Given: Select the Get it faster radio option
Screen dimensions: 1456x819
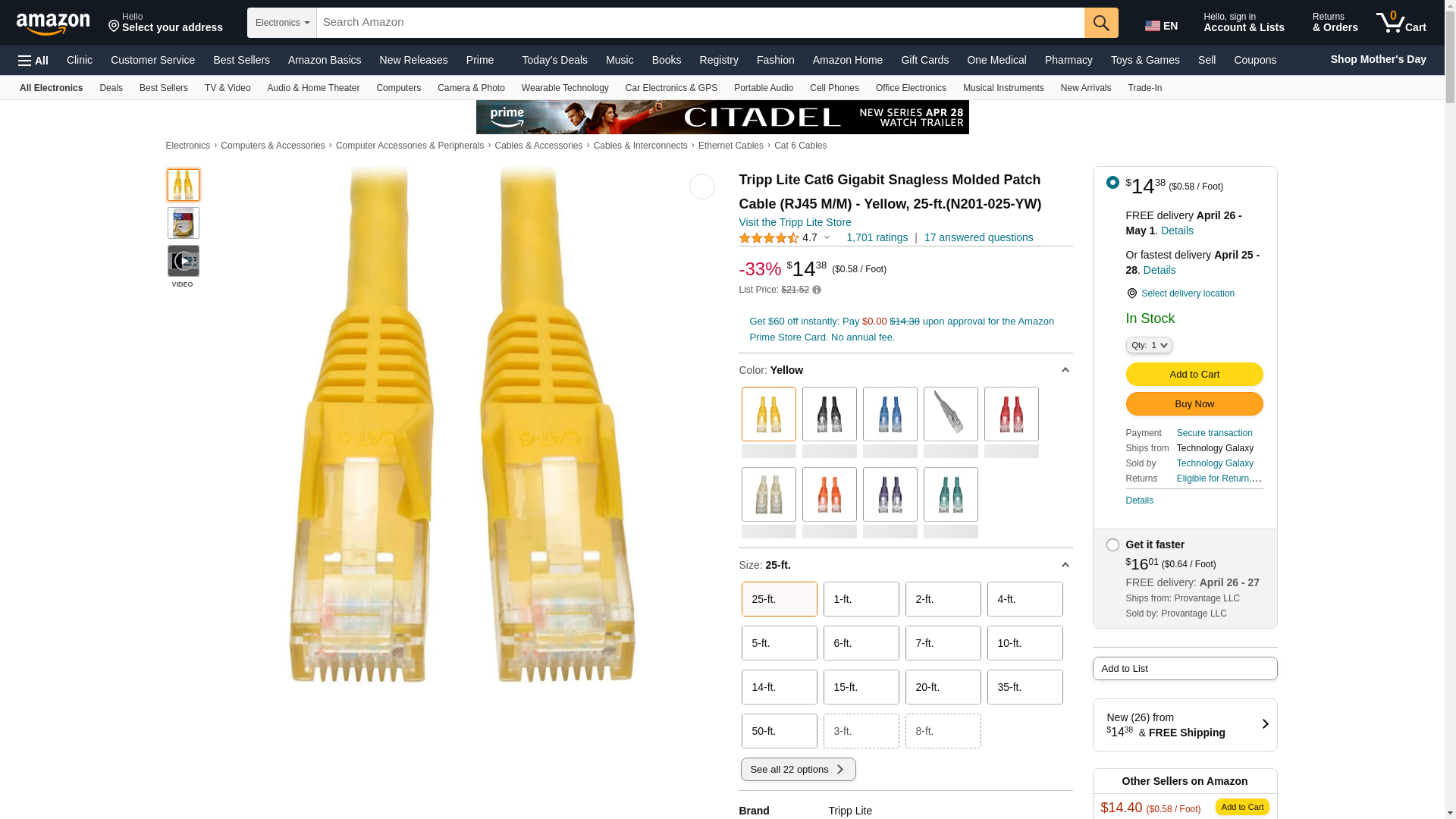Looking at the screenshot, I should (1112, 544).
